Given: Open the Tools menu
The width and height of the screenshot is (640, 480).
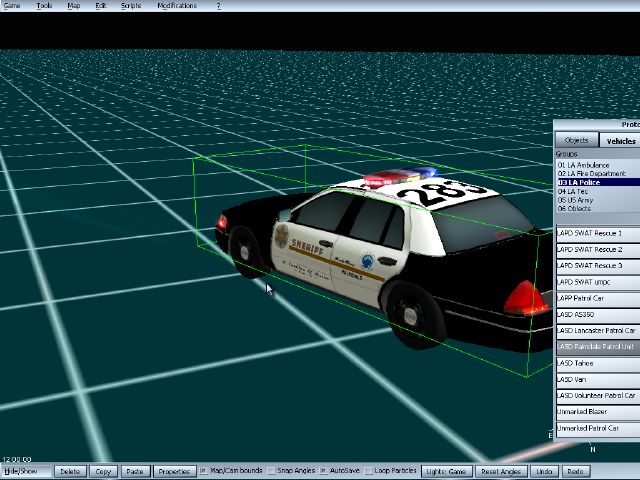Looking at the screenshot, I should click(x=44, y=6).
